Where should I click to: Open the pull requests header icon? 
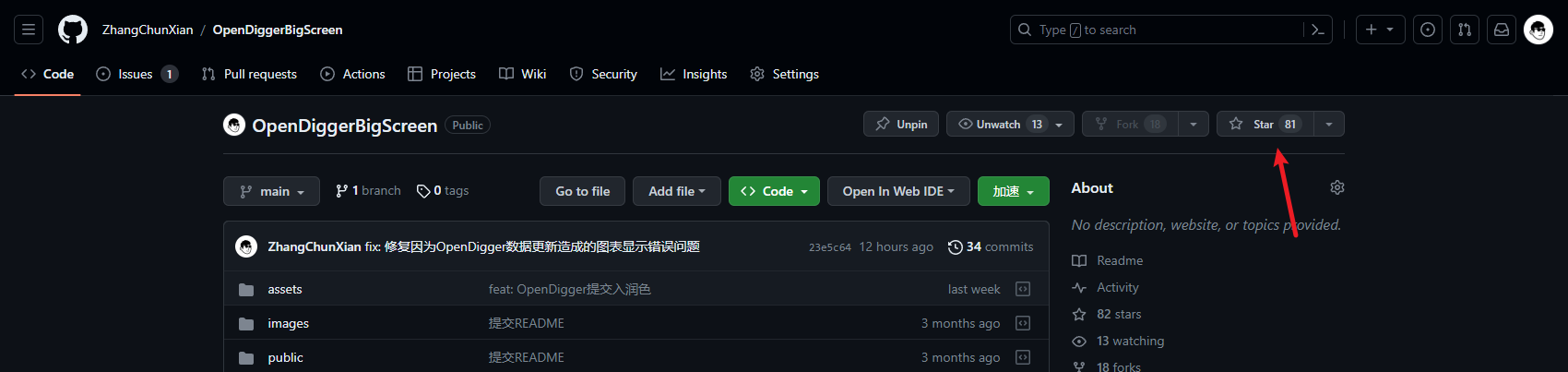click(1465, 30)
